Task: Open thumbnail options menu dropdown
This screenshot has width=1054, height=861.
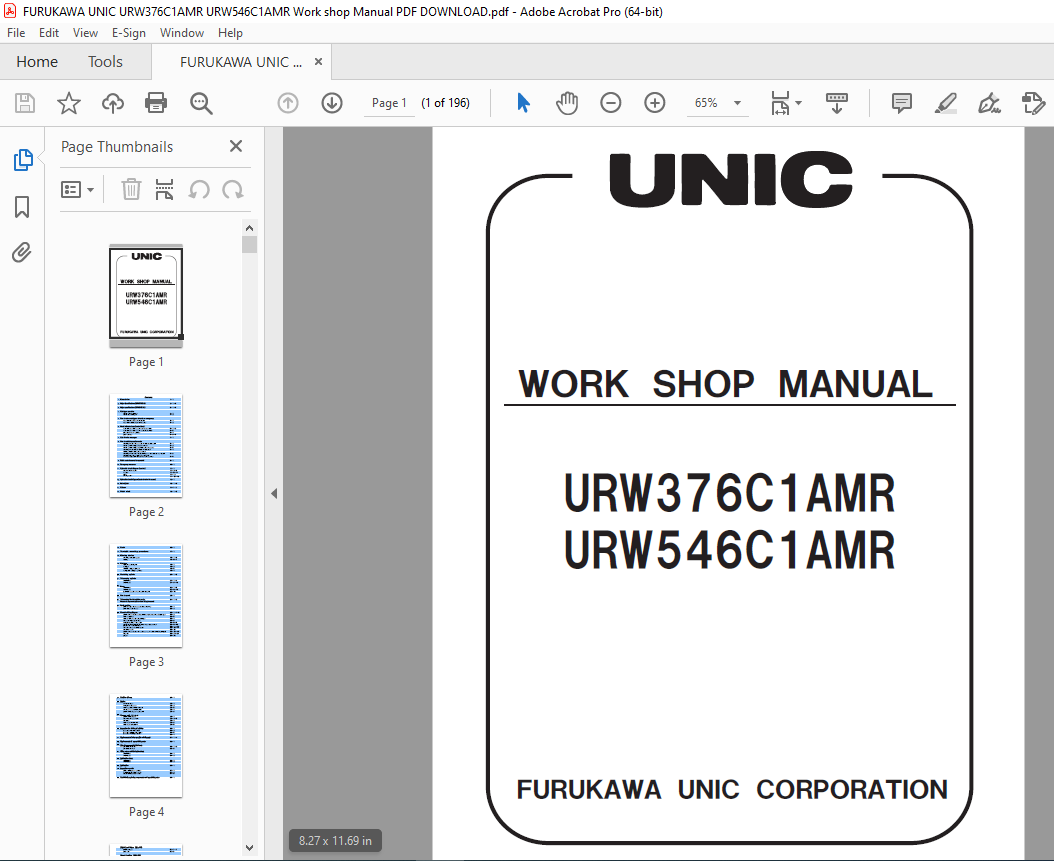Action: (77, 190)
